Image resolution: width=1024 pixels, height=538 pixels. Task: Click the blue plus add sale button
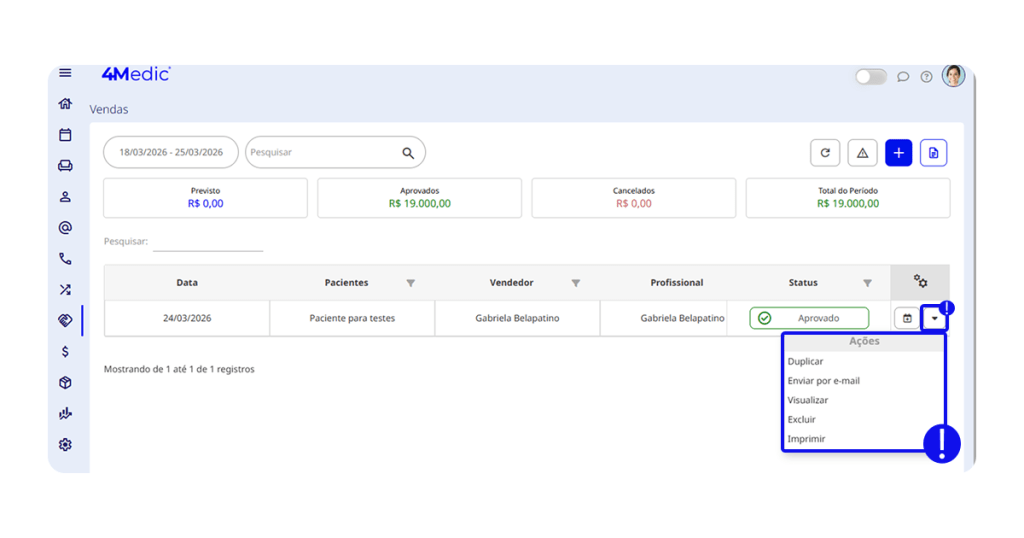coord(898,153)
